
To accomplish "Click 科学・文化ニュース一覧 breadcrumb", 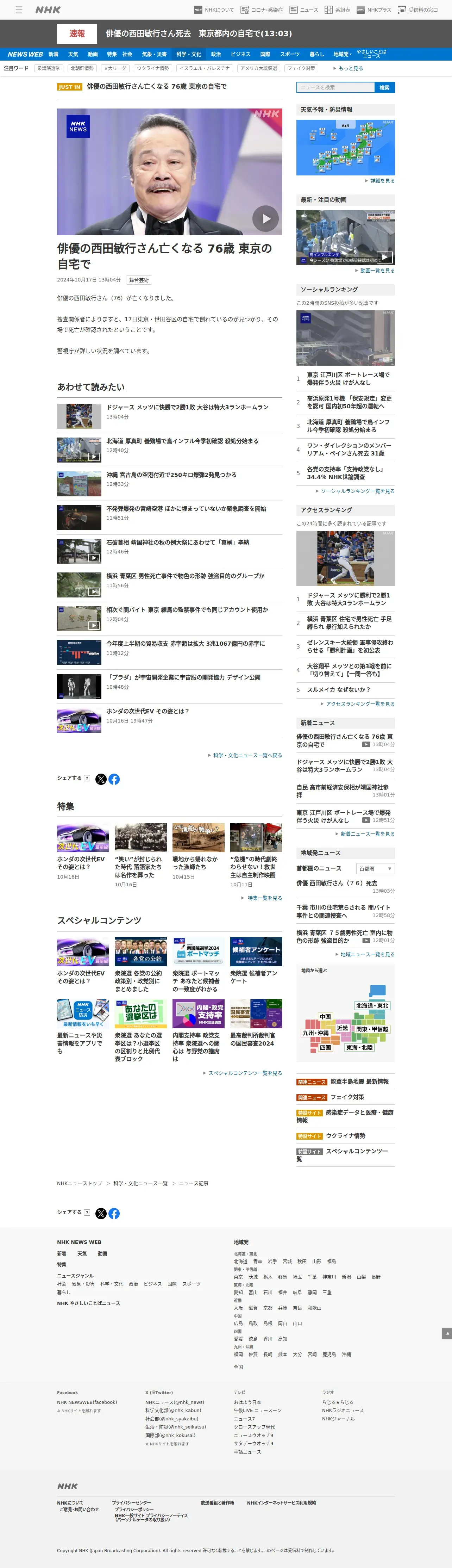I will click(x=140, y=1183).
